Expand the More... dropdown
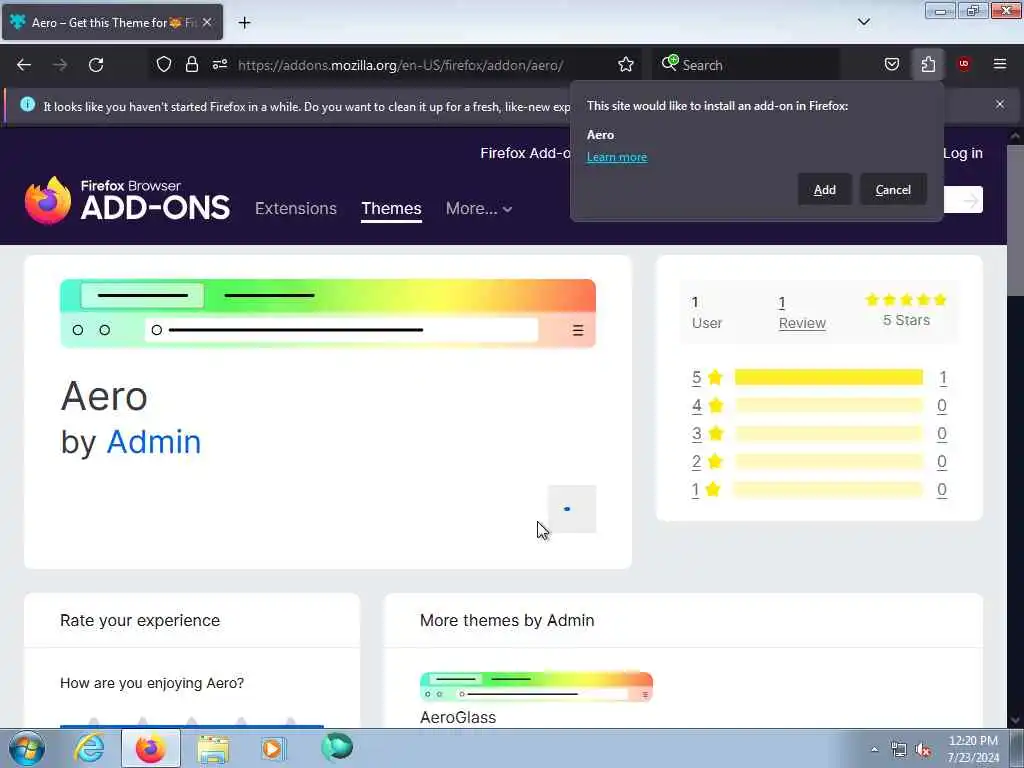The width and height of the screenshot is (1024, 768). pos(479,208)
